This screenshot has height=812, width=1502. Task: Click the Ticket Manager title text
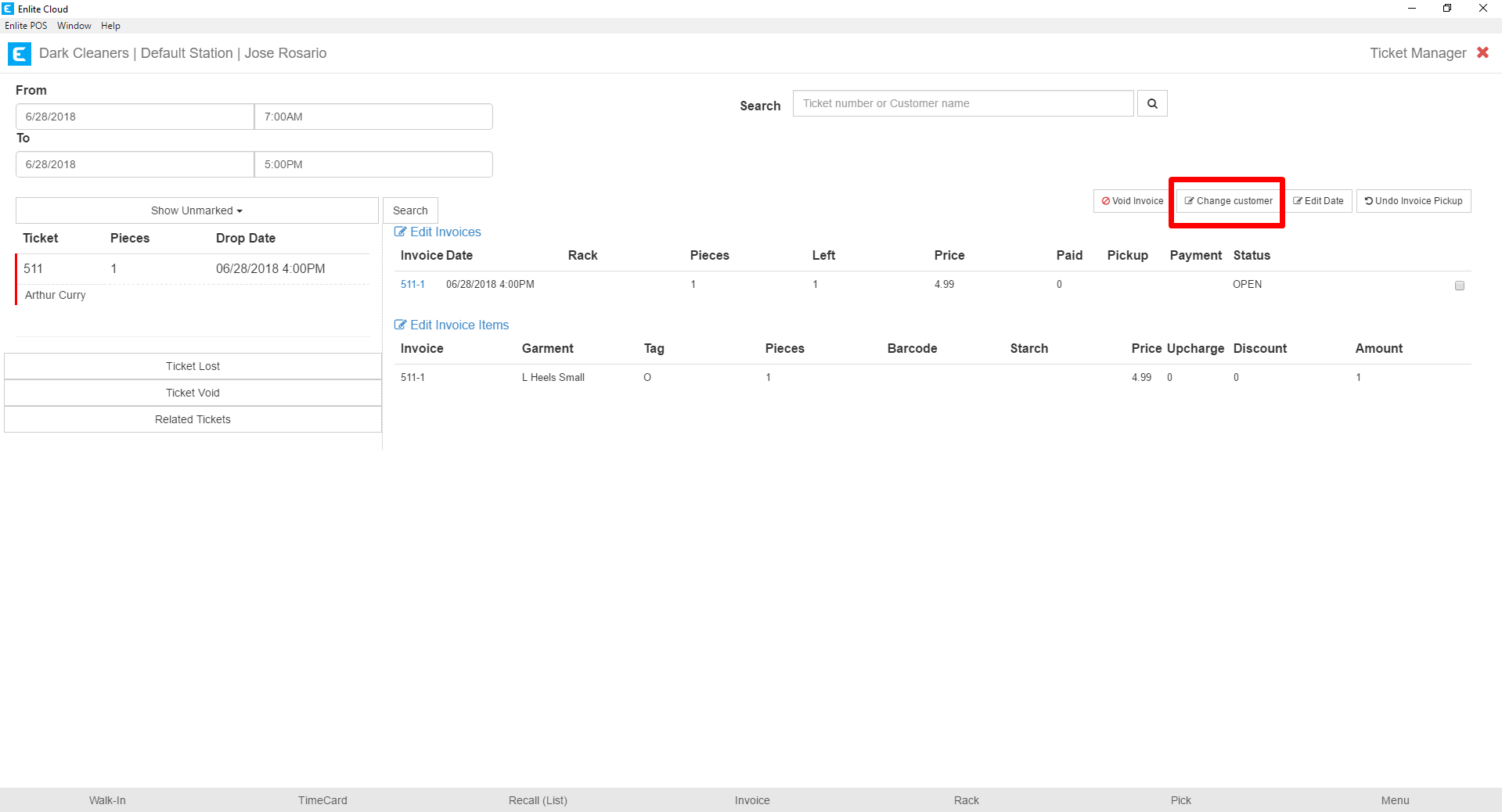(x=1418, y=53)
